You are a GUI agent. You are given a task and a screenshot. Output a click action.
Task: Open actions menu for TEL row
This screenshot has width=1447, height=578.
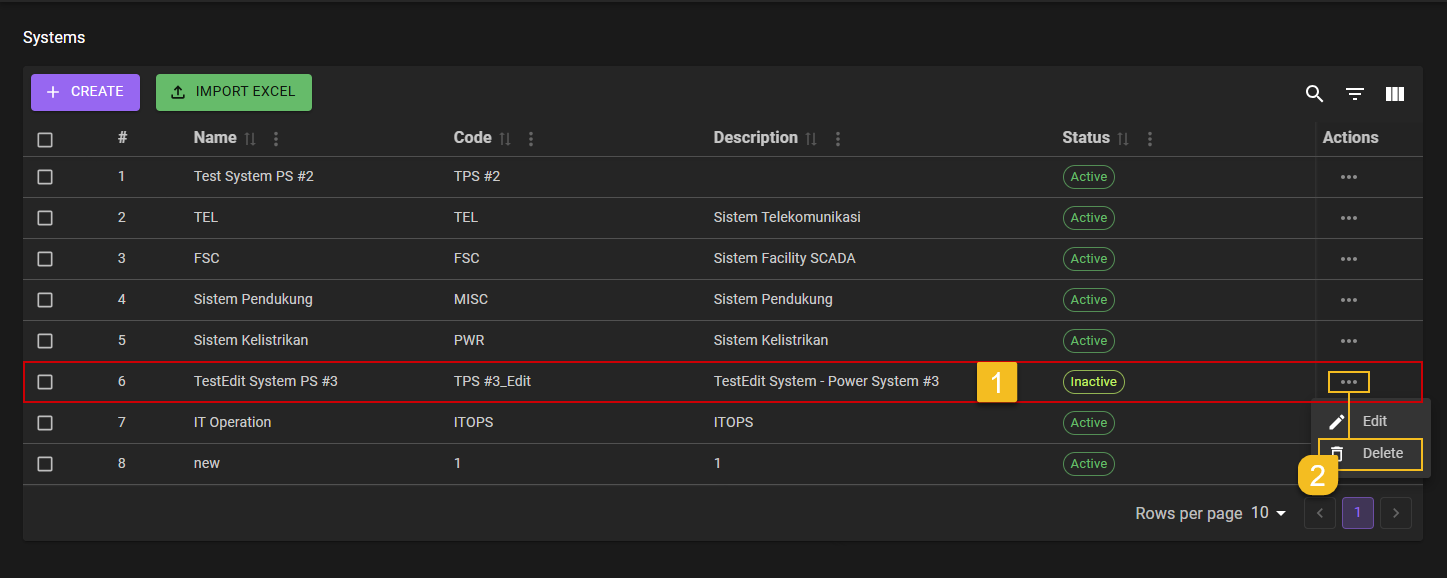pos(1348,218)
